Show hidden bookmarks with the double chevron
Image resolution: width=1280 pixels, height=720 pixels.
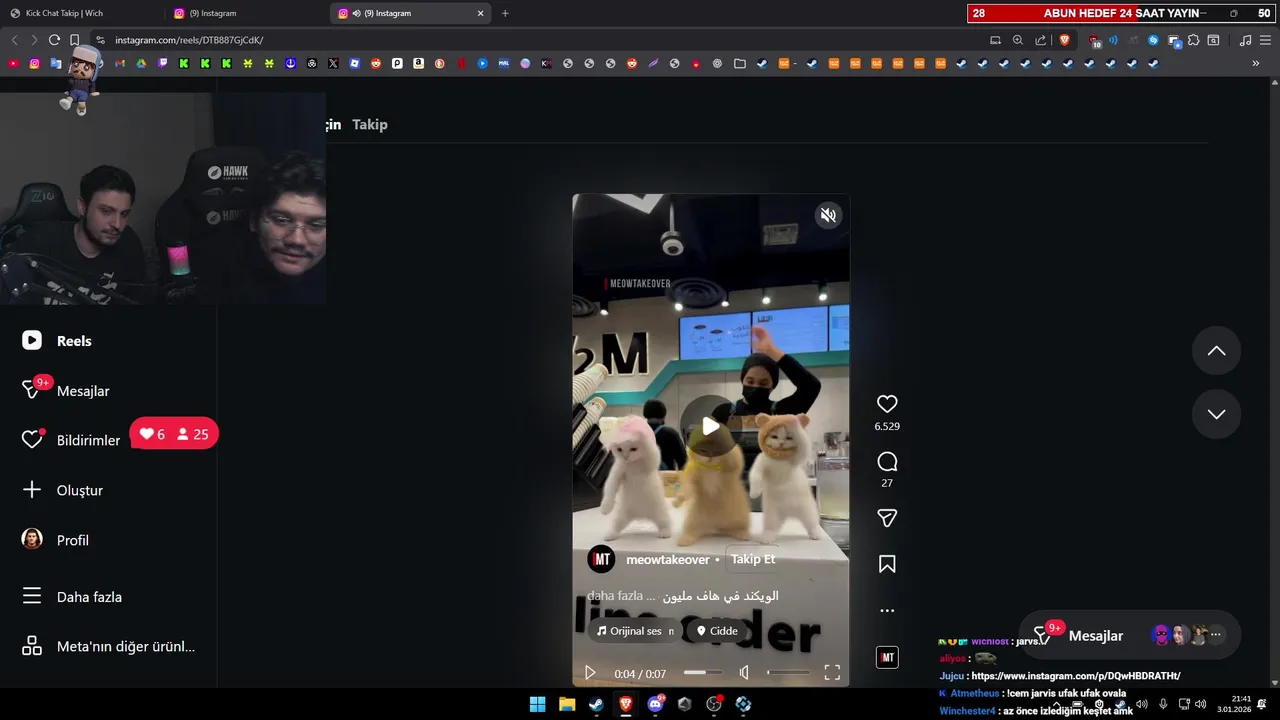(x=1256, y=63)
